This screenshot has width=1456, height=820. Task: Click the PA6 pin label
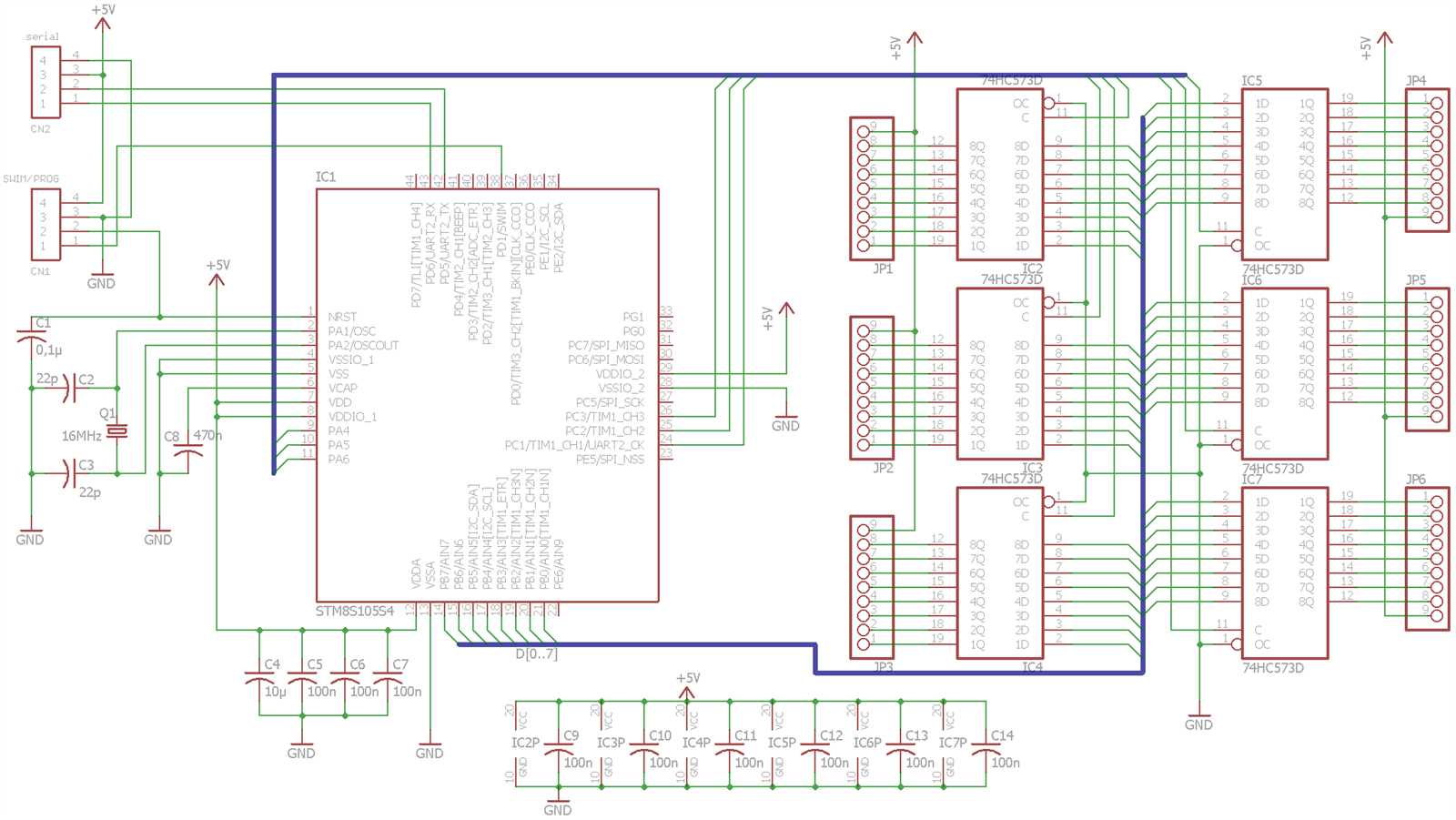tap(339, 460)
